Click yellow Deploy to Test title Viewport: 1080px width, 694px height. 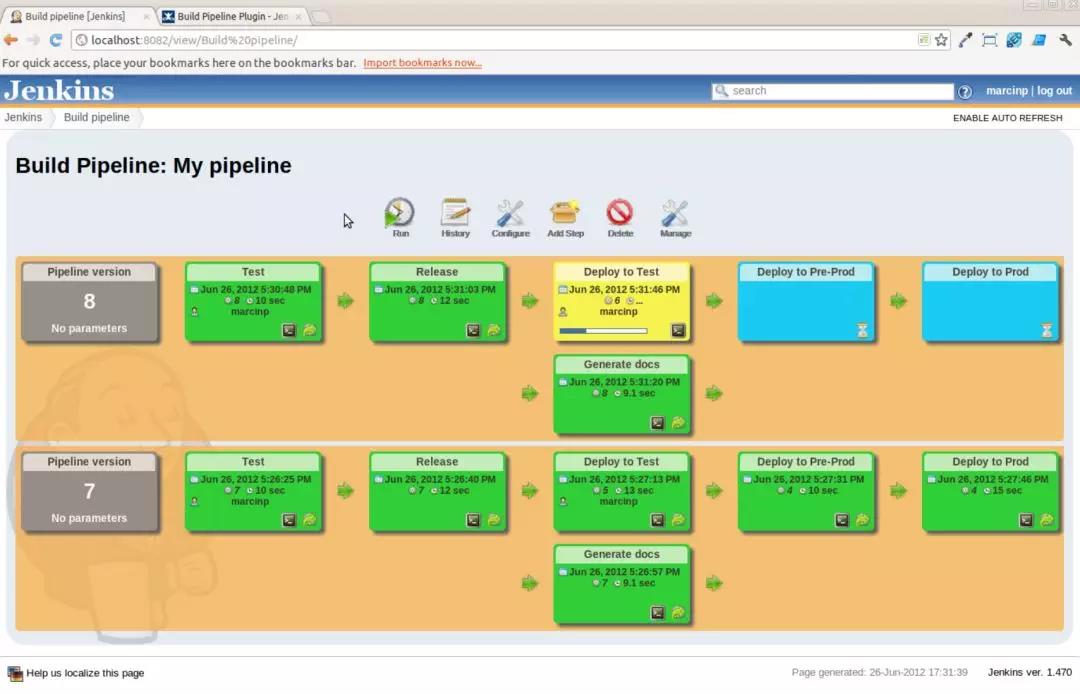pyautogui.click(x=621, y=272)
